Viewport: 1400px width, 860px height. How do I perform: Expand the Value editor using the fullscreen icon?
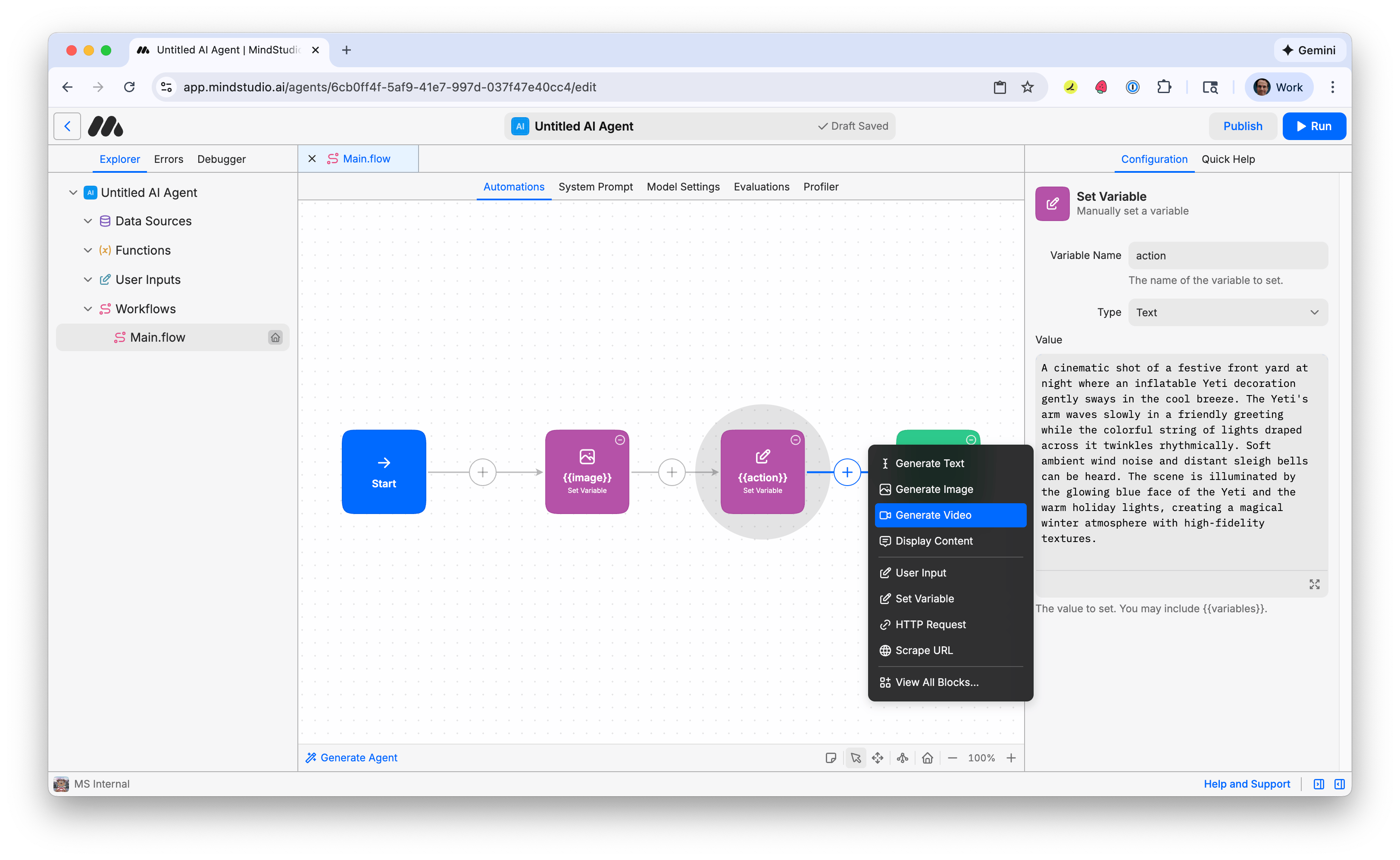1314,584
